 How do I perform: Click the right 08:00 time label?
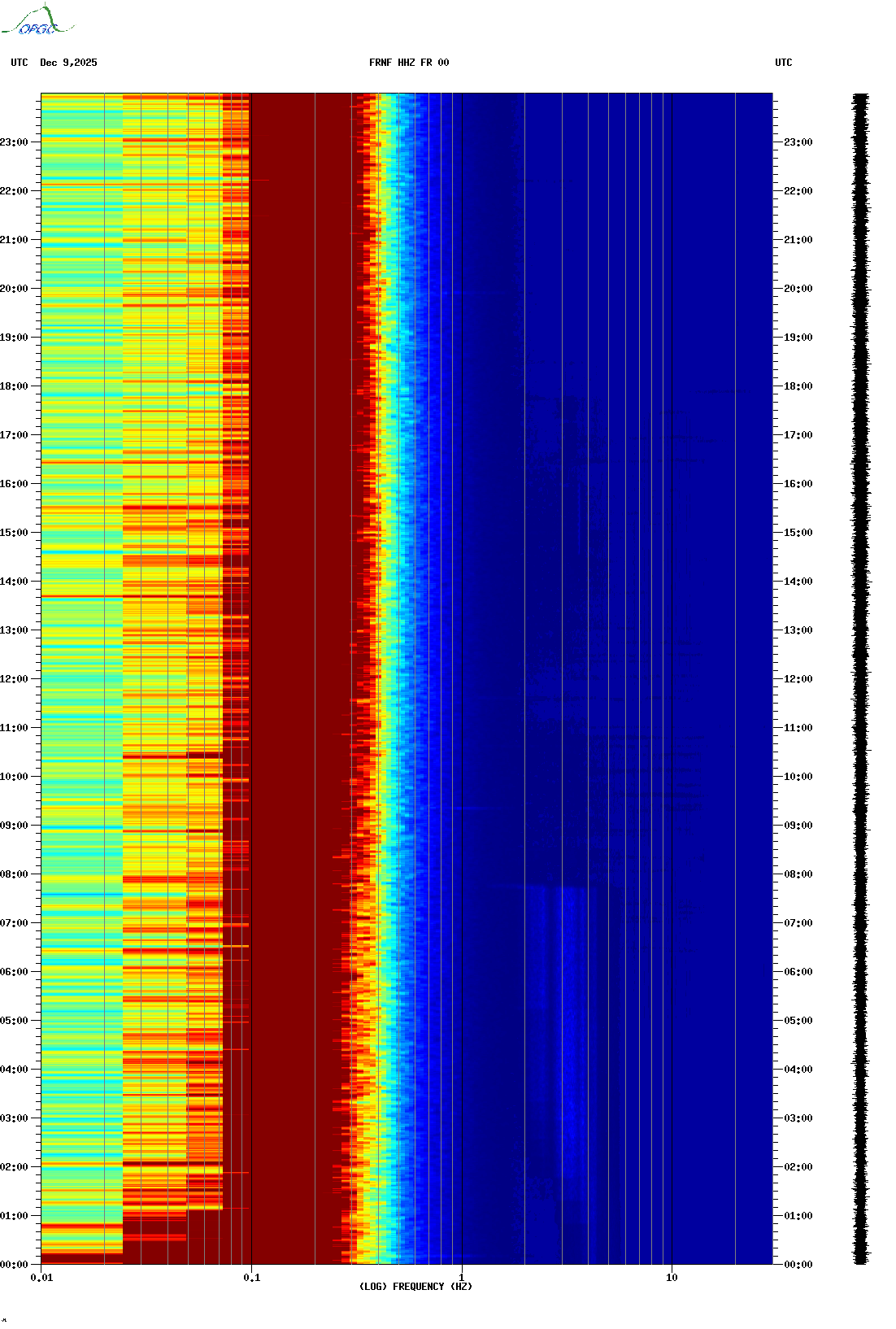coord(798,874)
